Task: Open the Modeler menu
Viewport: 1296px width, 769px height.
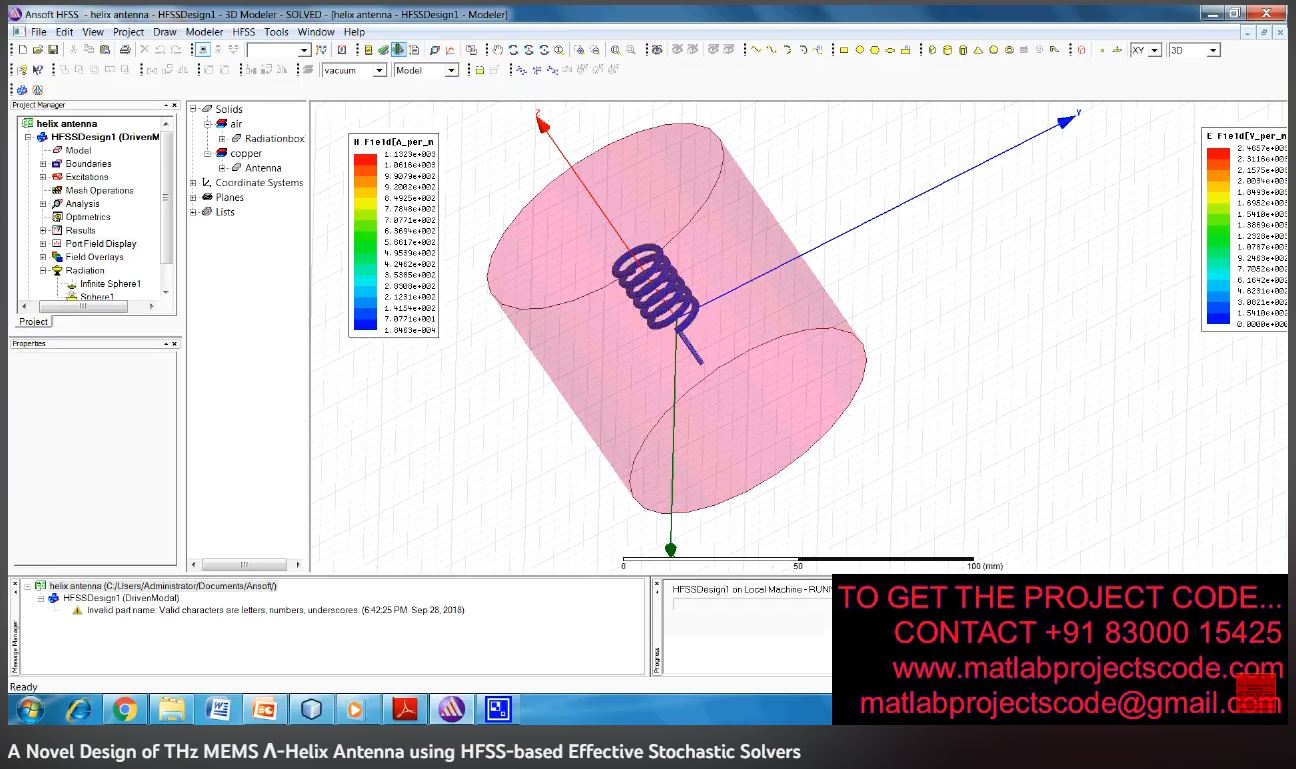Action: (x=204, y=32)
